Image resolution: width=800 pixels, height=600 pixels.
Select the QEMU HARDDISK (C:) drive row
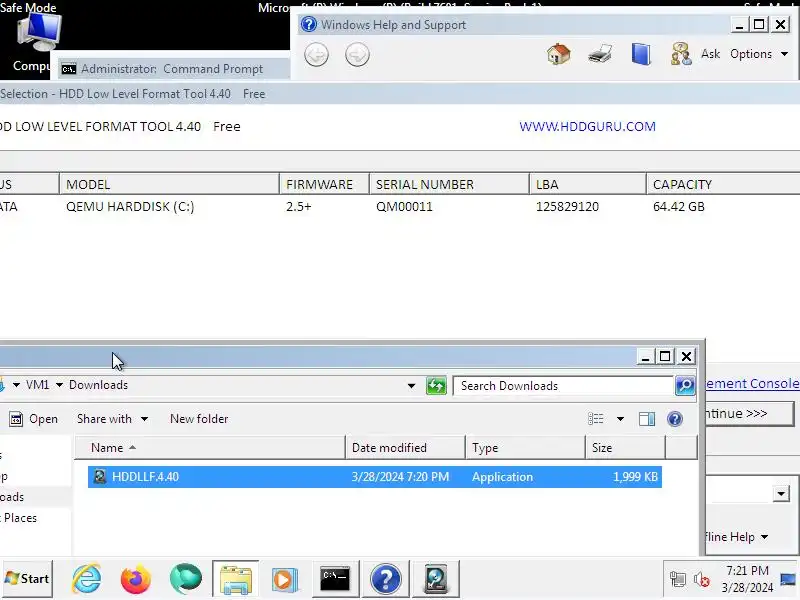tap(400, 207)
